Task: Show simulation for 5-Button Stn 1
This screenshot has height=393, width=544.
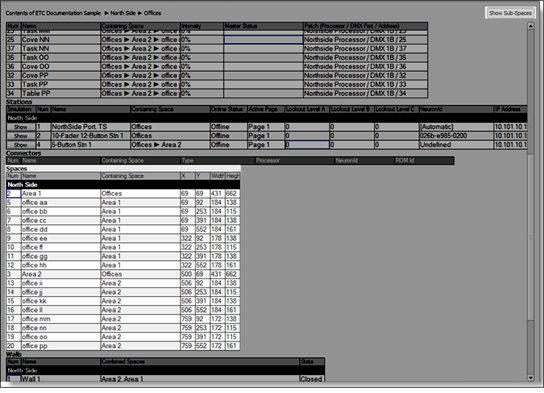Action: pos(21,145)
